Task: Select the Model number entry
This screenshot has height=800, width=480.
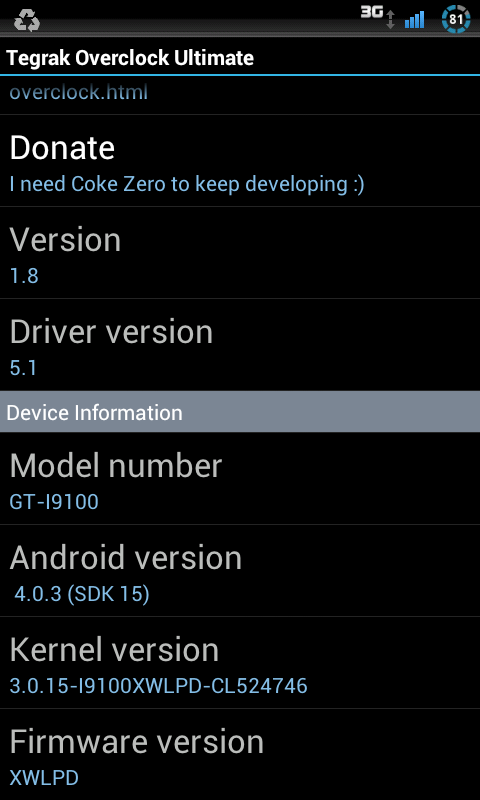Action: pos(240,479)
